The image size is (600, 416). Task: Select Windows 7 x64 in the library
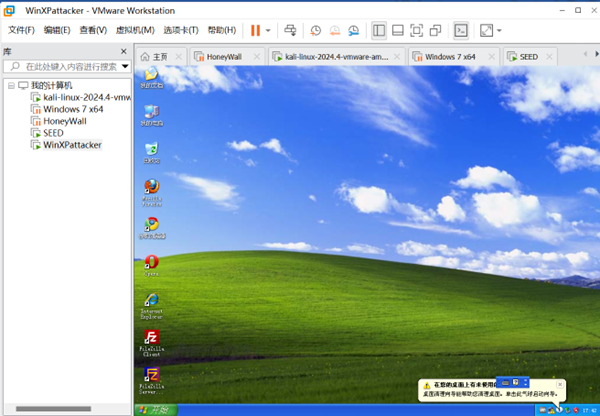(73, 109)
